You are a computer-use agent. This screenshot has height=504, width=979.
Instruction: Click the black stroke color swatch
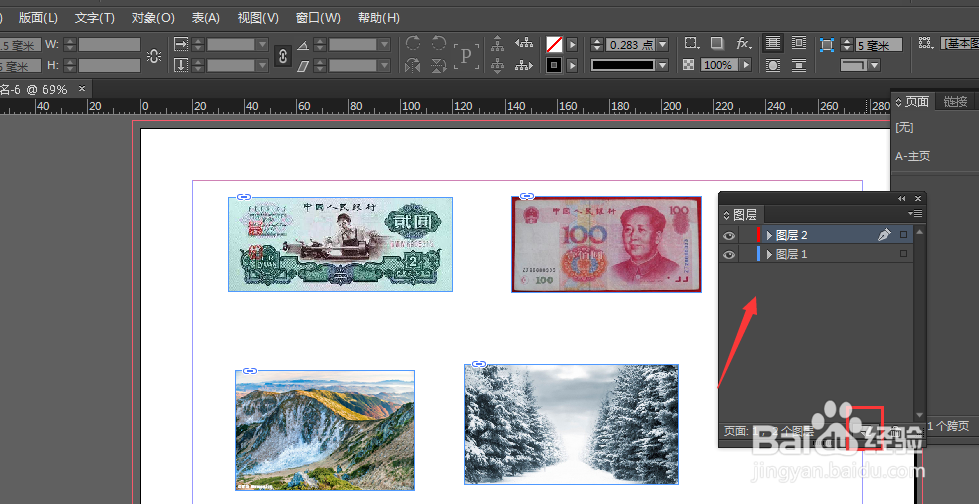(554, 65)
